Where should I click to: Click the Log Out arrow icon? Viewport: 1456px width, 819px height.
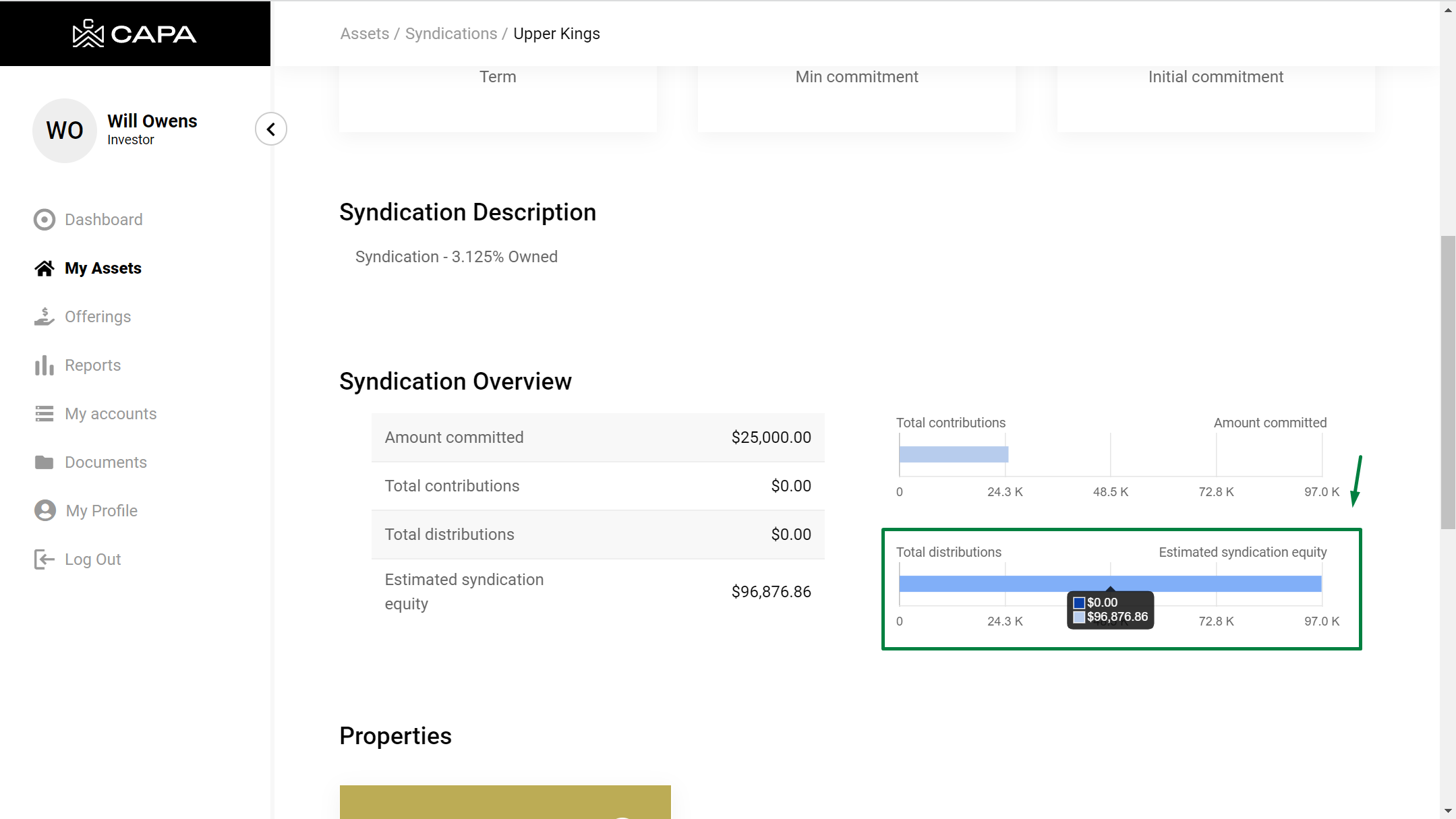point(45,559)
